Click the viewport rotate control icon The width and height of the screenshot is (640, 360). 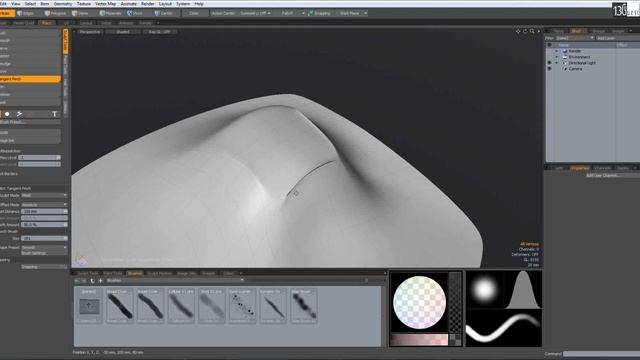pos(525,31)
